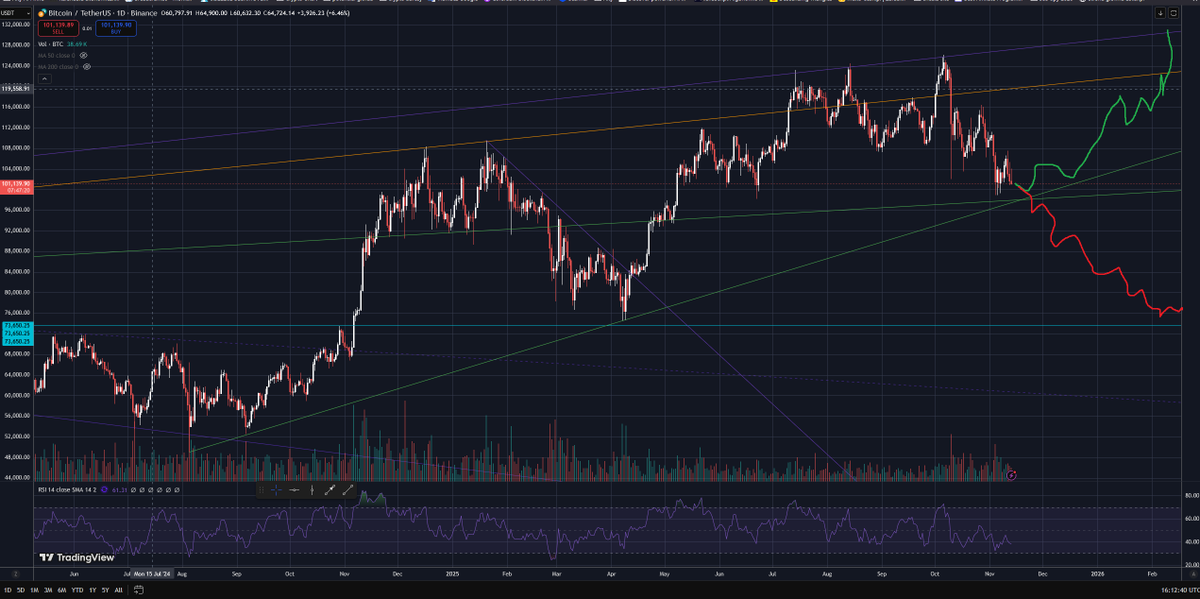Toggle visibility of the RSI indicator
This screenshot has width=1200, height=599.
click(132, 490)
